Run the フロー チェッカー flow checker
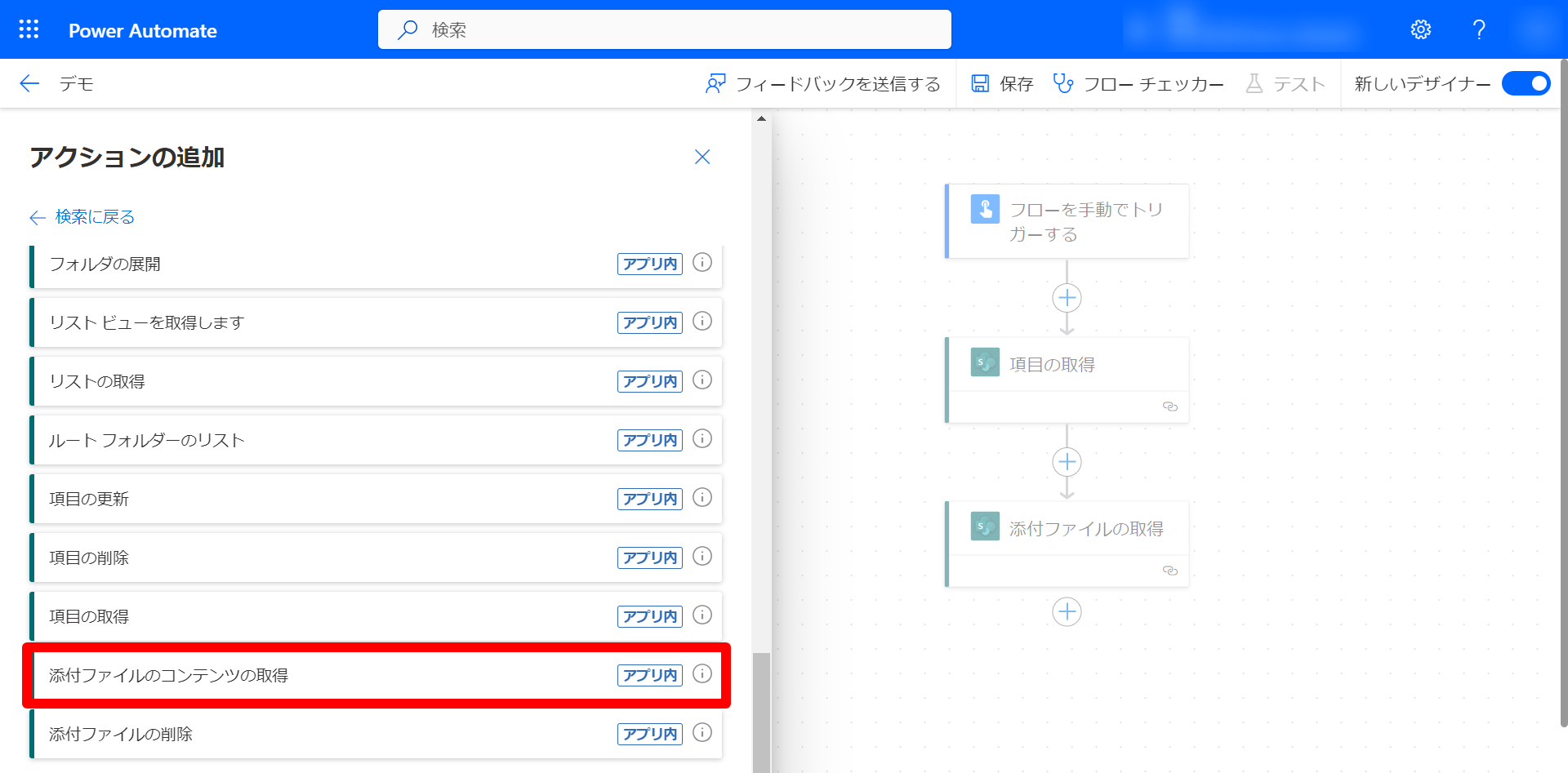The height and width of the screenshot is (773, 1568). tap(1138, 82)
